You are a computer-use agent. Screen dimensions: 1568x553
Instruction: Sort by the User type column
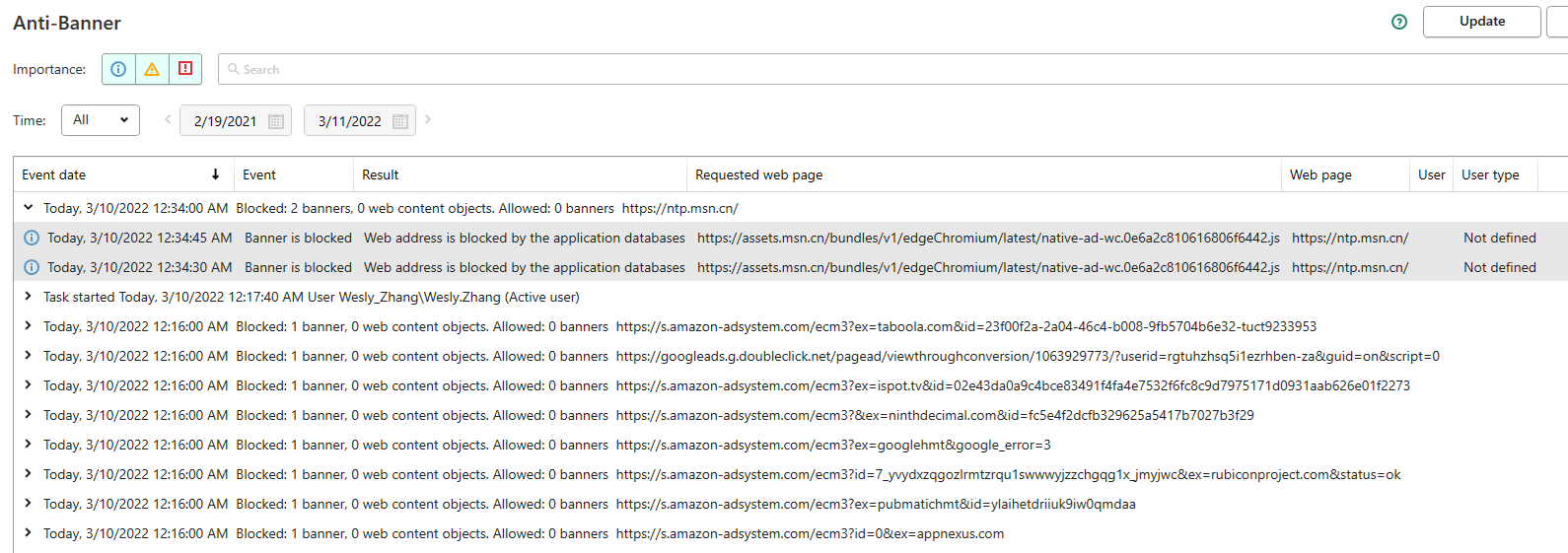[1490, 174]
